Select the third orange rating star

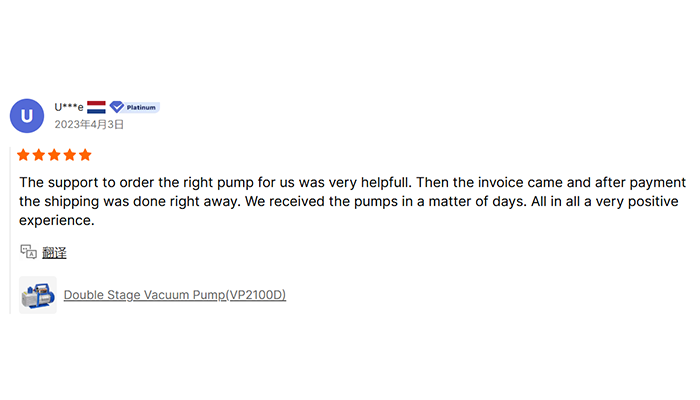[54, 155]
